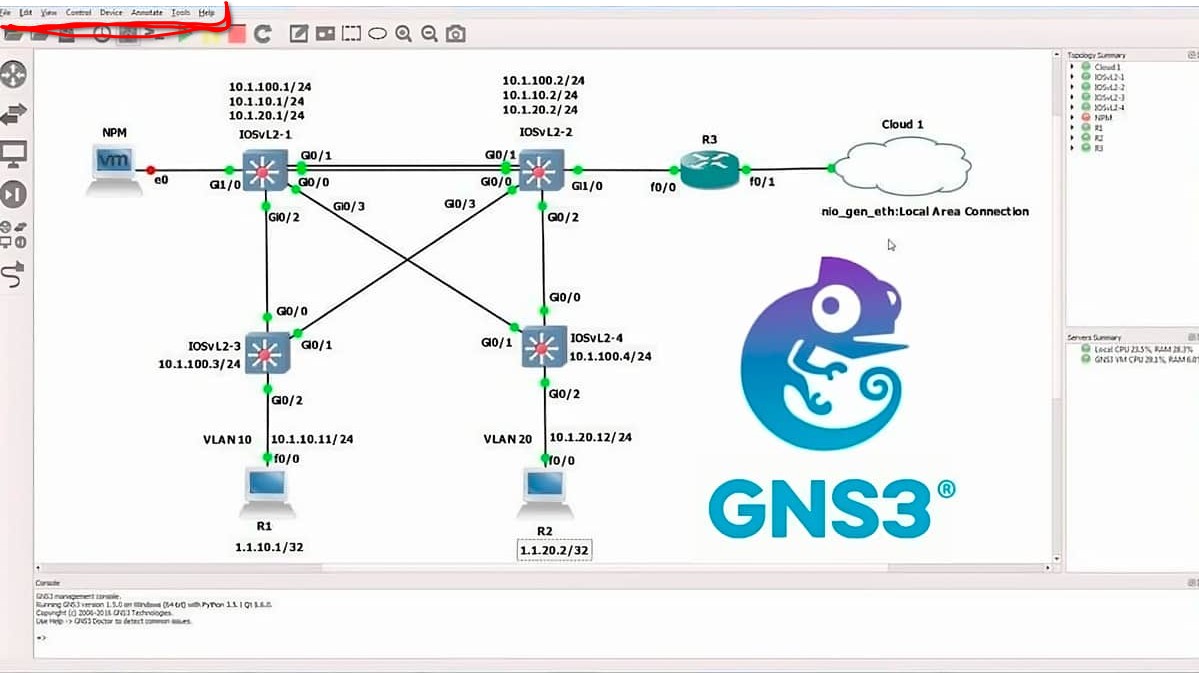Open the View menu
Viewport: 1199px width, 673px height.
(x=48, y=13)
